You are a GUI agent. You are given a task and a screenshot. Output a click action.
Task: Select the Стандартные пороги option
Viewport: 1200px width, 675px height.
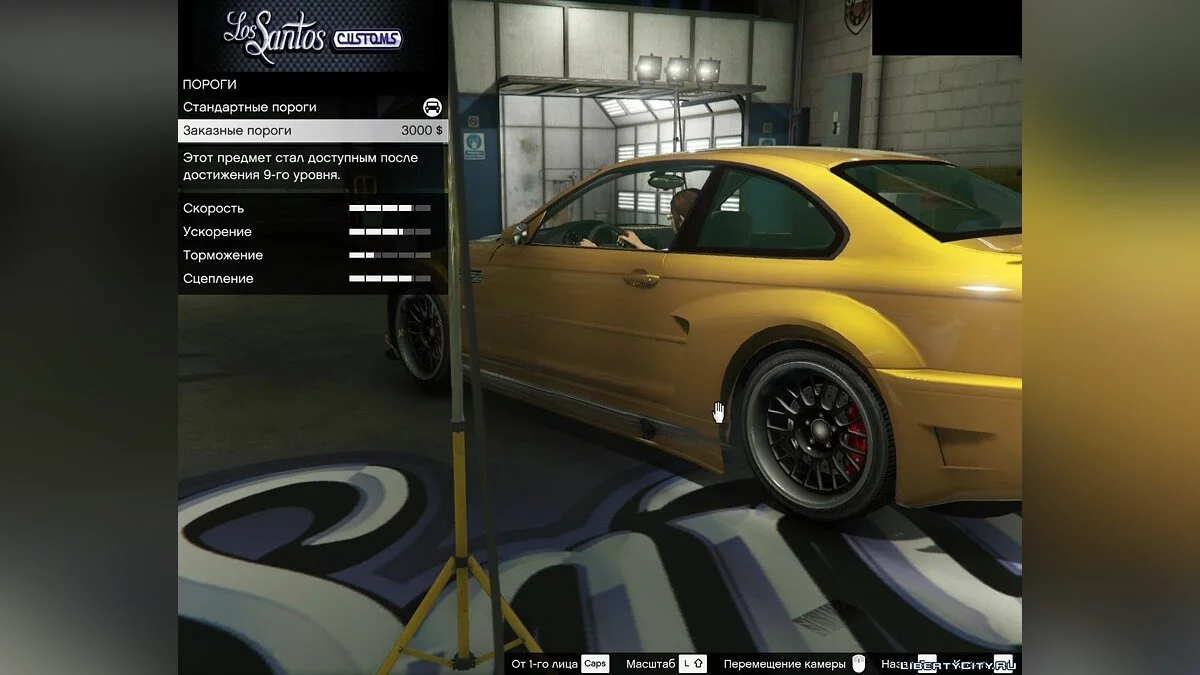click(x=250, y=107)
